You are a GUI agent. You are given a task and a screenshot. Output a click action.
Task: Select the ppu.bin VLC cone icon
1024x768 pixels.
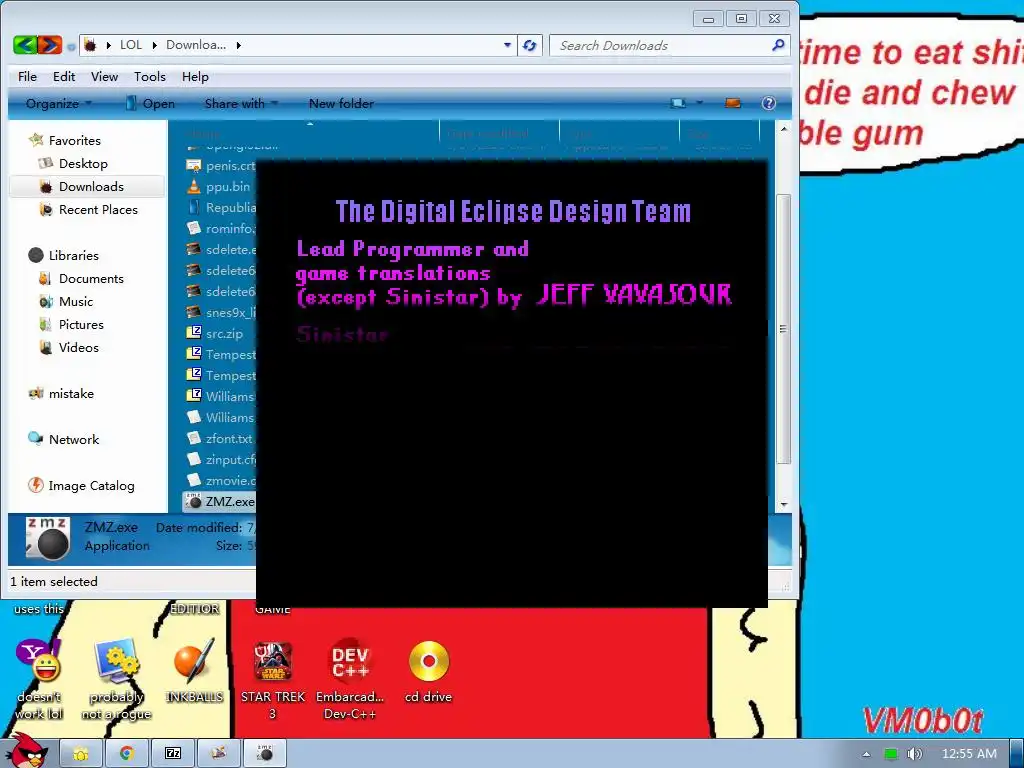point(193,187)
